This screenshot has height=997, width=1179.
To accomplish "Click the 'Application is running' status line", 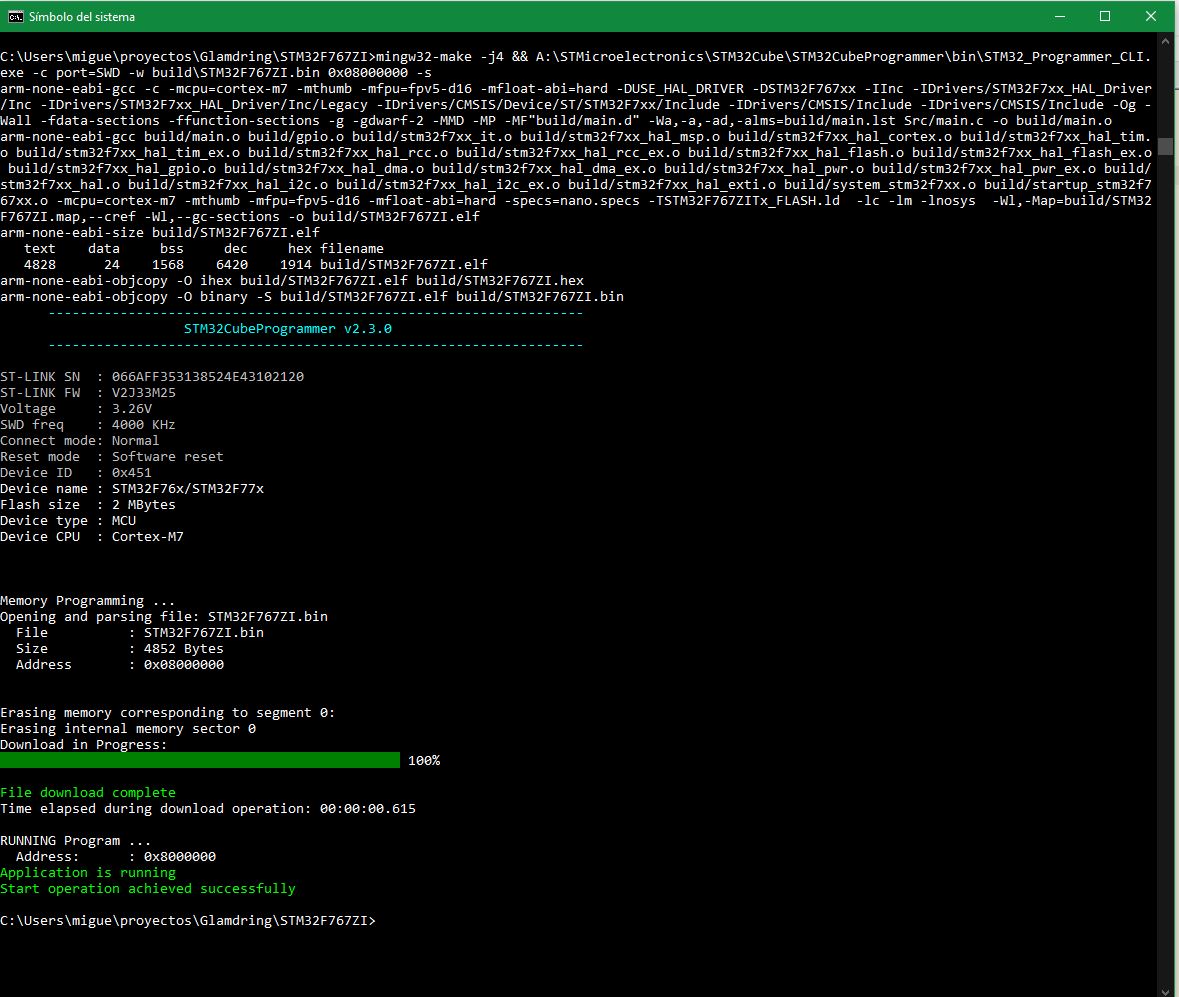I will pyautogui.click(x=88, y=872).
